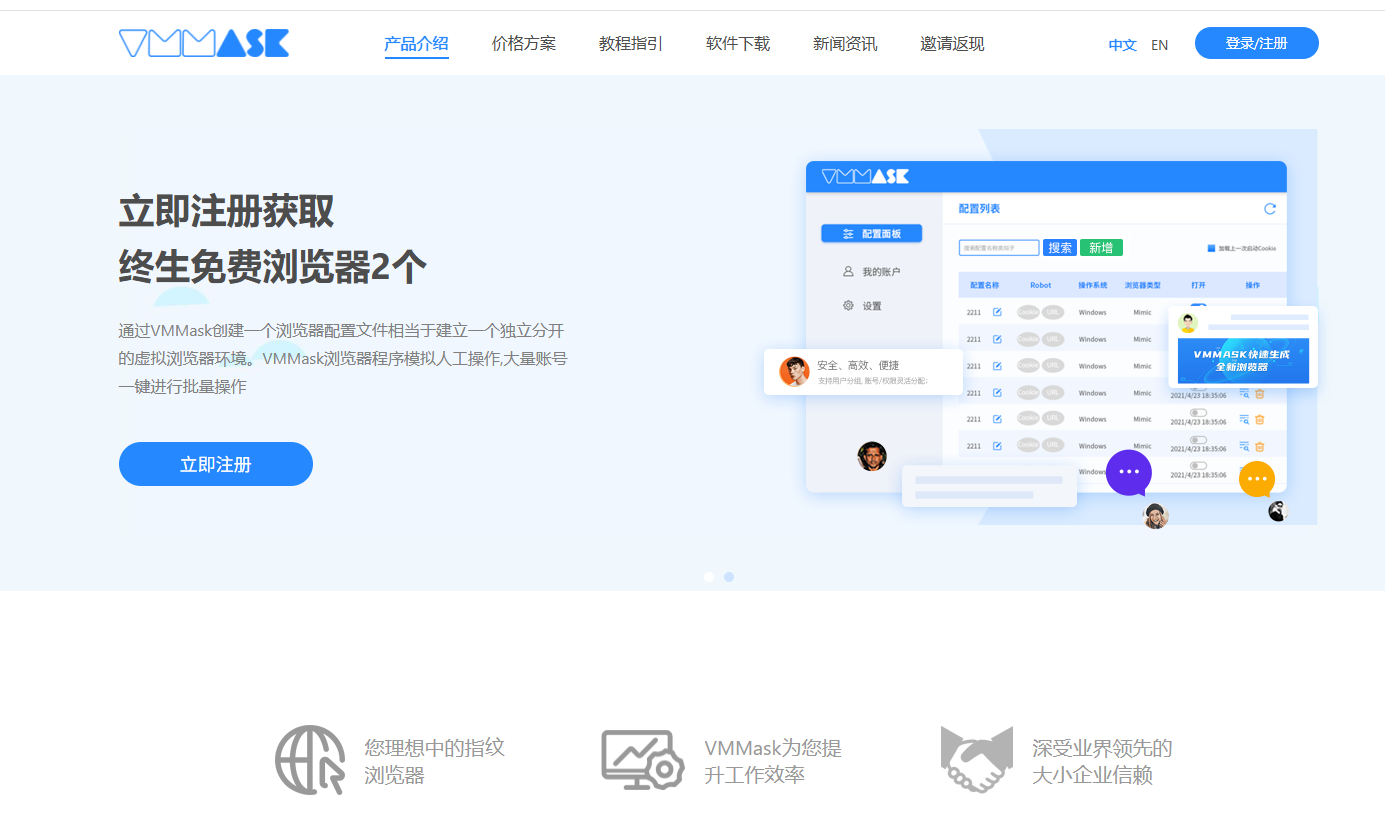Click the blue 立即注册 register button

point(215,464)
